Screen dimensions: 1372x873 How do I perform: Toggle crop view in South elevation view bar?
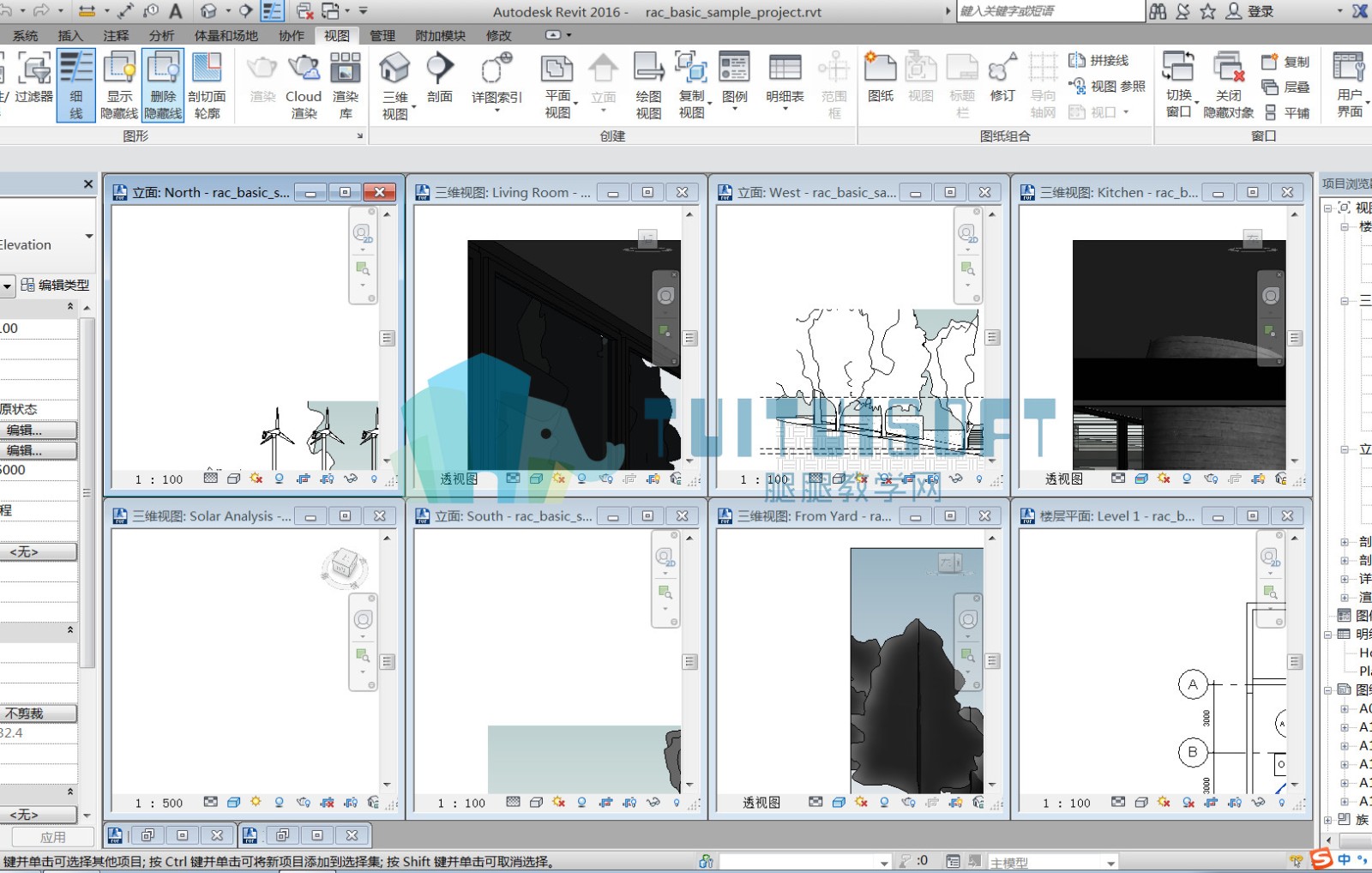(x=605, y=802)
